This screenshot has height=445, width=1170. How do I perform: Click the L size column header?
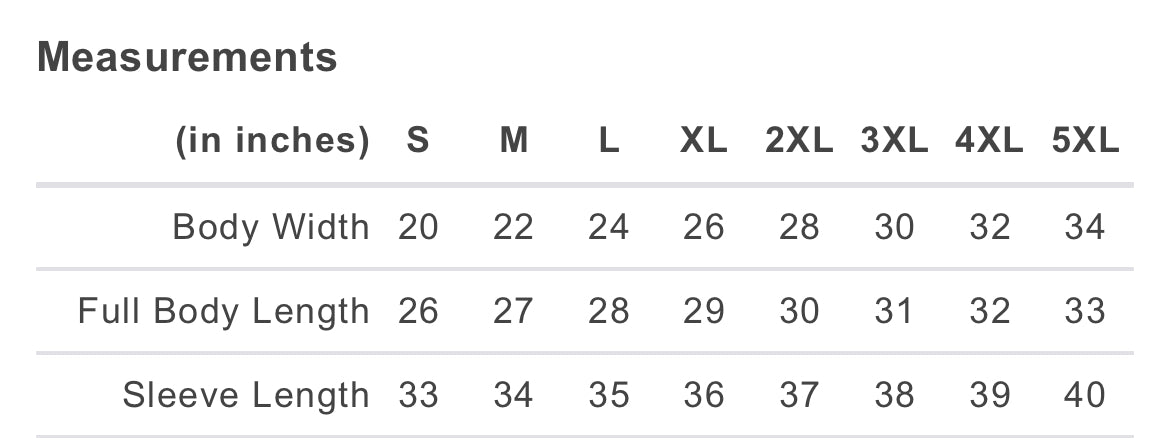coord(609,140)
